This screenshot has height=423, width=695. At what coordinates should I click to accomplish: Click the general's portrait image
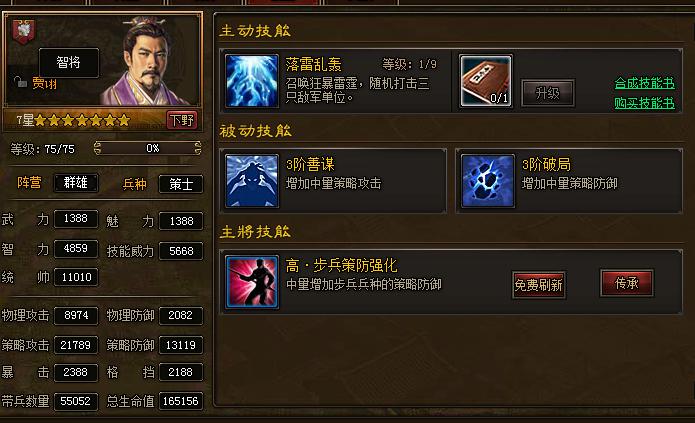151,61
